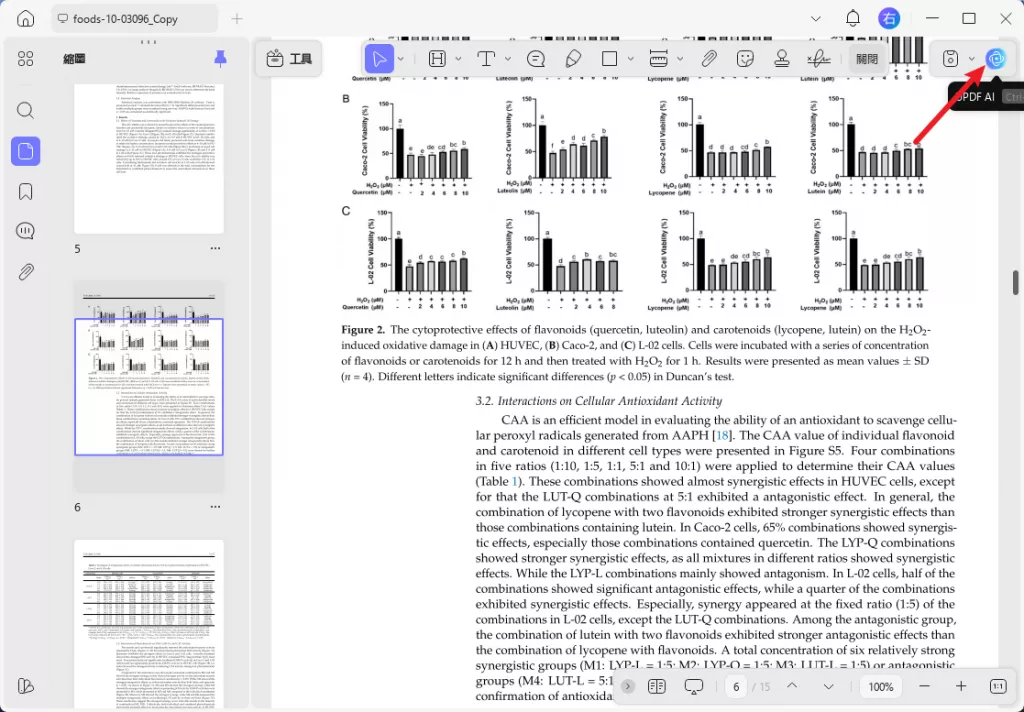The image size is (1024, 712).
Task: Select the page 7 thumbnail with table
Action: (x=149, y=624)
